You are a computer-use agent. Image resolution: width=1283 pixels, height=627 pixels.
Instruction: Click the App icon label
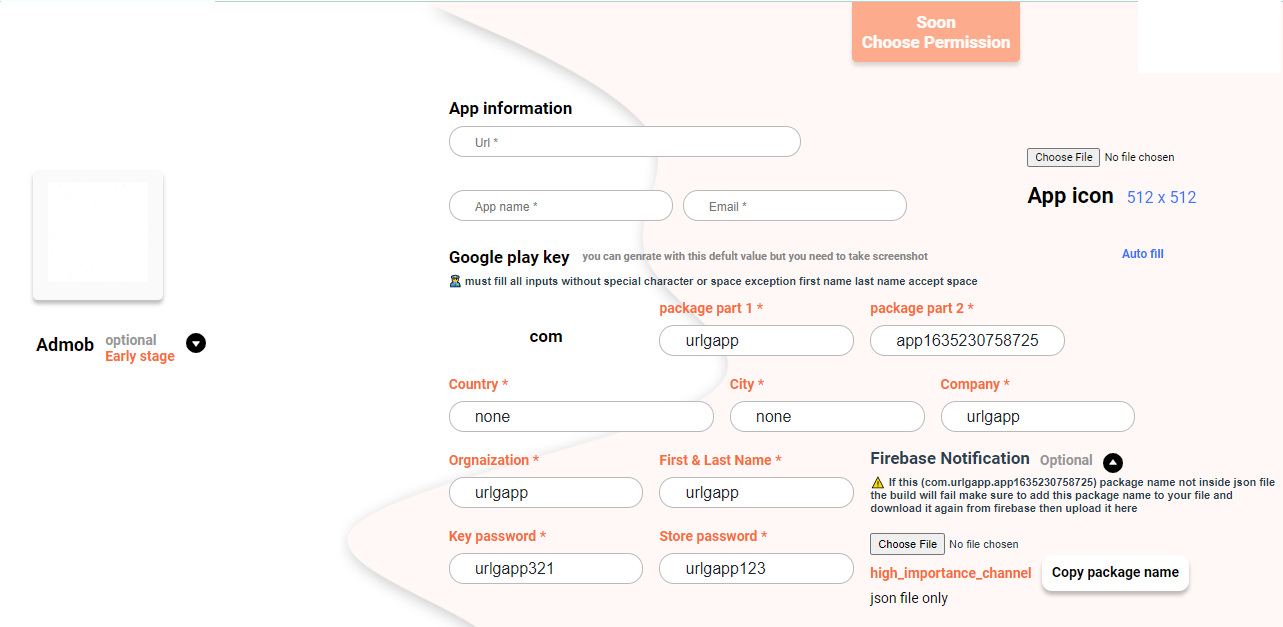pyautogui.click(x=1070, y=195)
